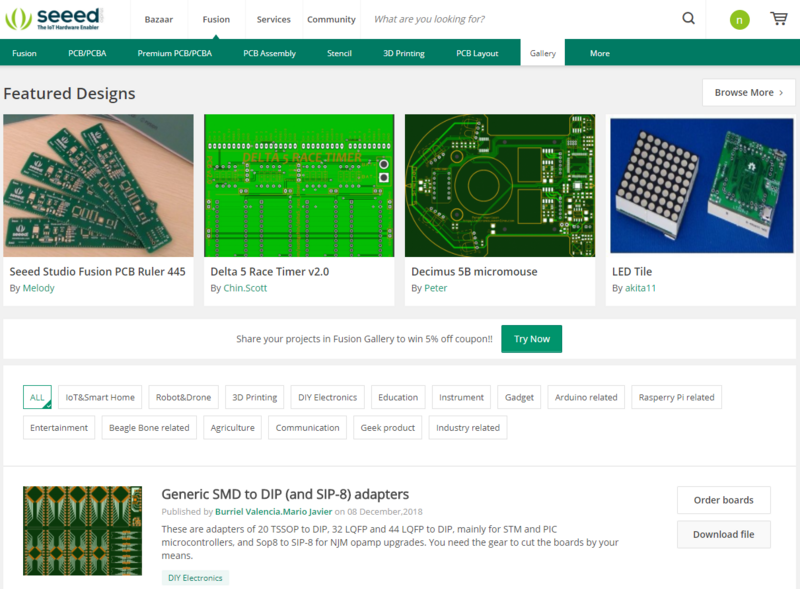Open the Premium PCB/PCBA tab

coord(174,53)
